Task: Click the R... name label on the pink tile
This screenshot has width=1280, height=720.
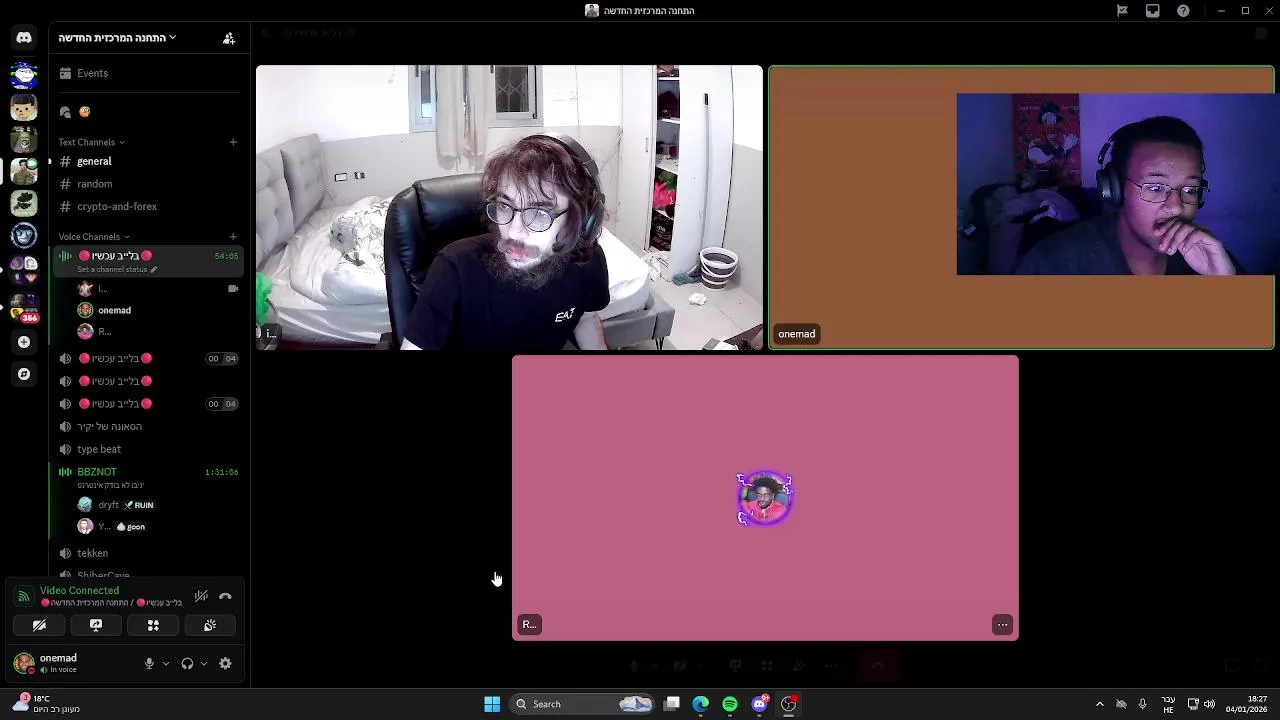Action: tap(529, 624)
